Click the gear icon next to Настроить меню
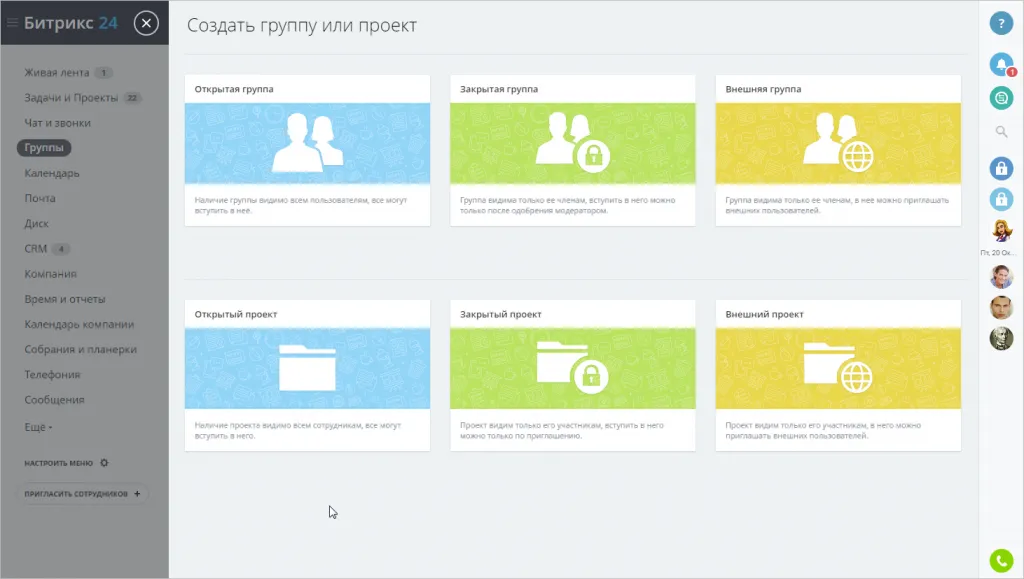1024x579 pixels. tap(104, 463)
